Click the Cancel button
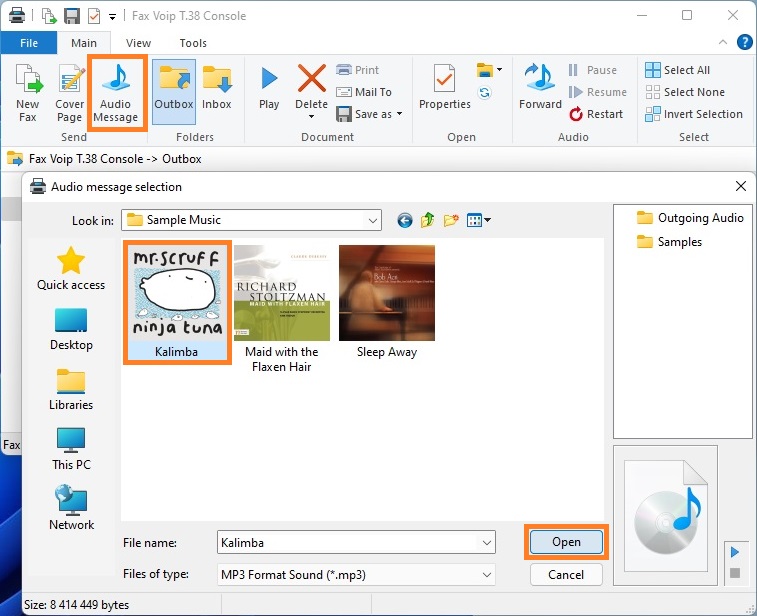The height and width of the screenshot is (616, 757). click(x=566, y=574)
